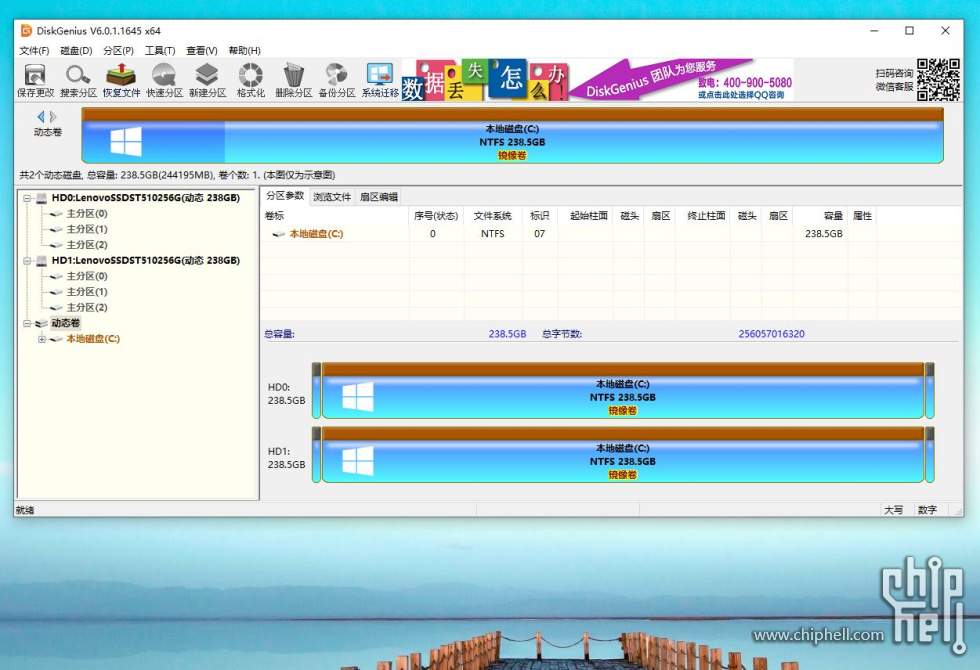This screenshot has width=980, height=670.
Task: Click the 文件系统 column header
Action: click(x=492, y=216)
